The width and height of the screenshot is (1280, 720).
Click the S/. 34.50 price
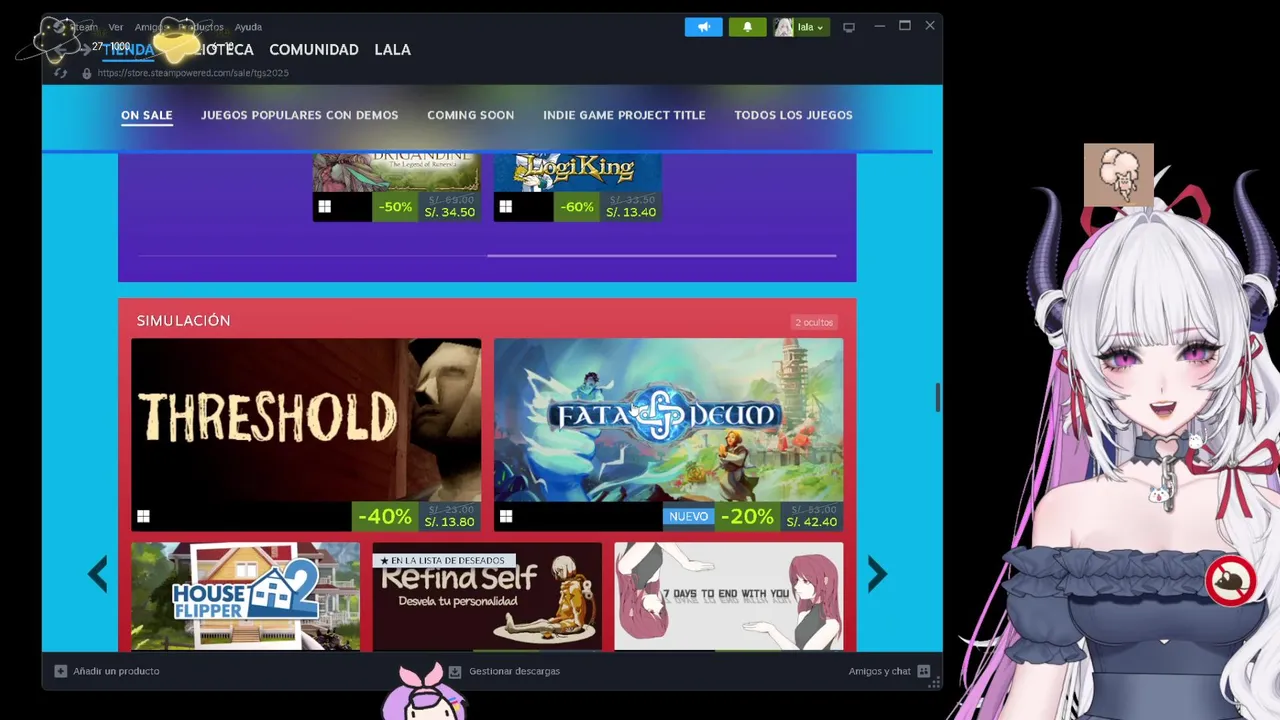pyautogui.click(x=449, y=212)
